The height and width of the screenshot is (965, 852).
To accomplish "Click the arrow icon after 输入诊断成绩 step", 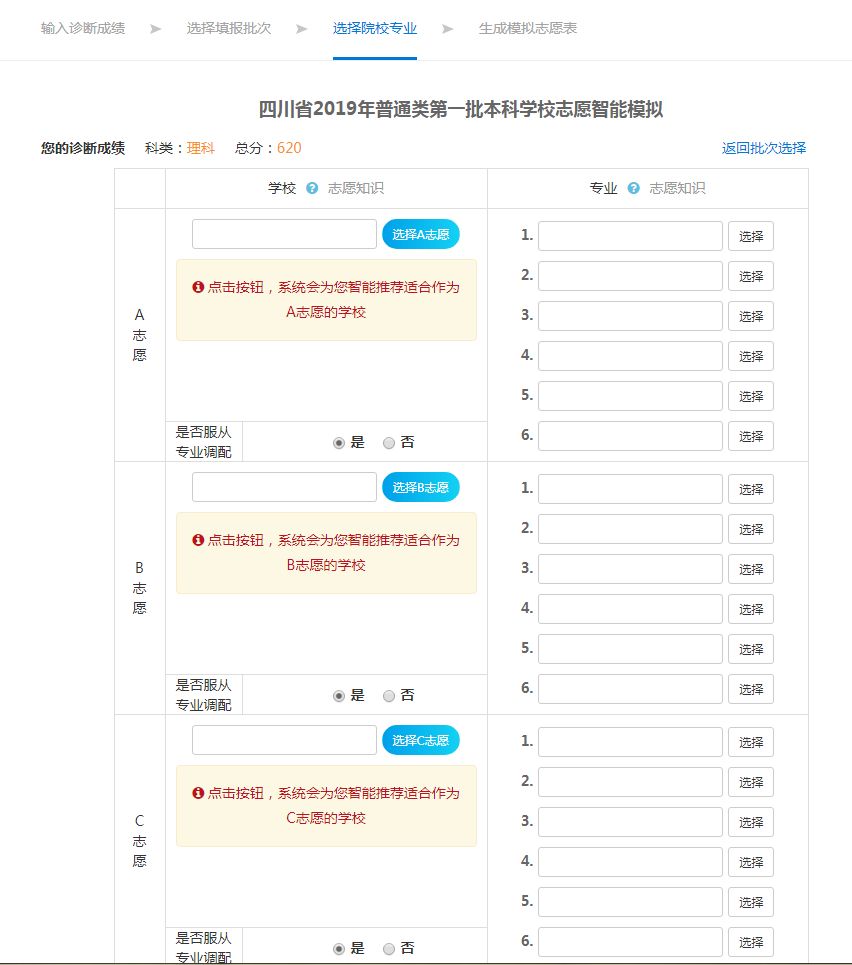I will click(x=156, y=29).
